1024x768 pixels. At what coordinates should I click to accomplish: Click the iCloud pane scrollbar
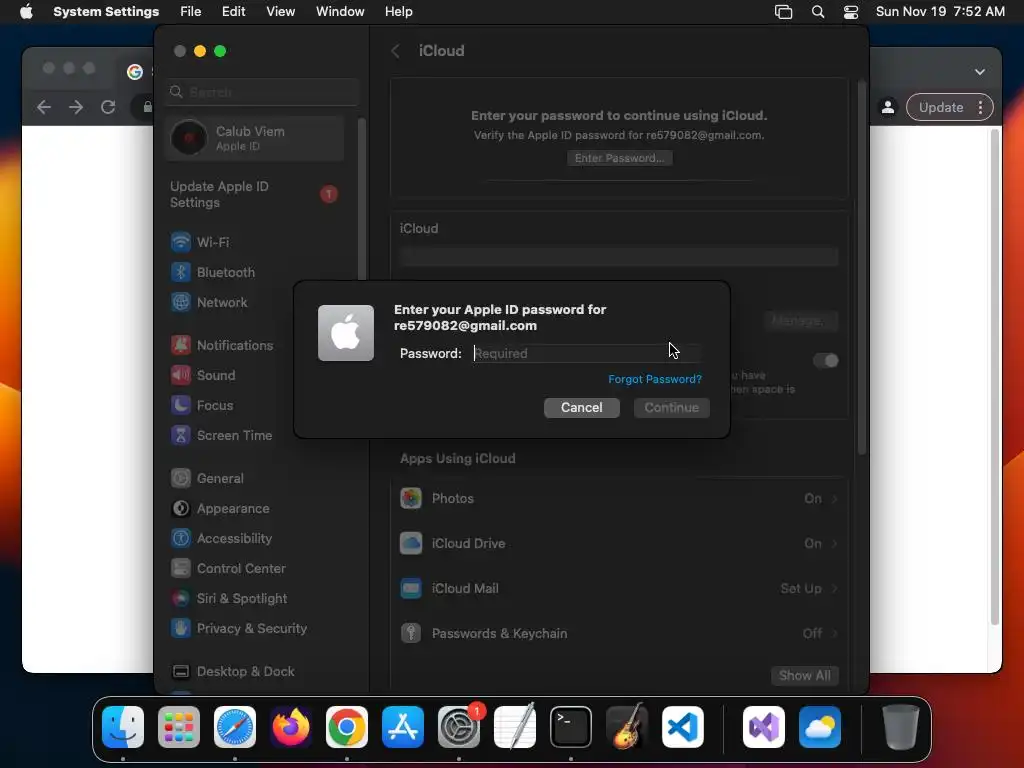[862, 268]
